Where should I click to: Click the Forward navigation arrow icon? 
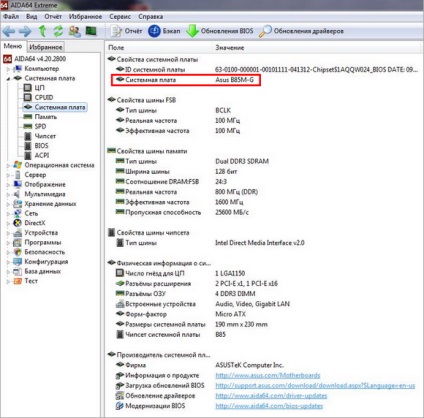coord(25,31)
